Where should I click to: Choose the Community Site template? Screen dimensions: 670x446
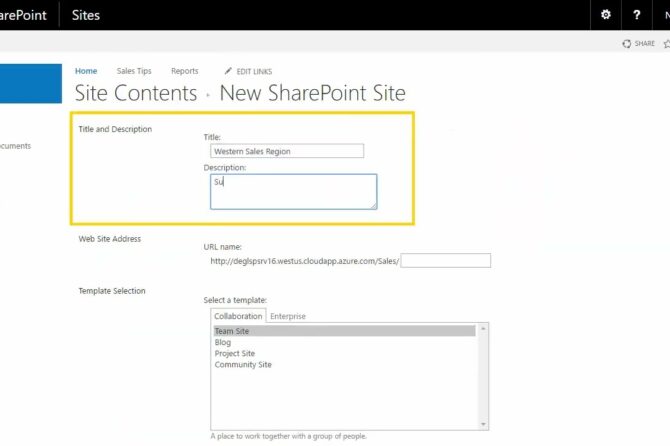point(242,365)
